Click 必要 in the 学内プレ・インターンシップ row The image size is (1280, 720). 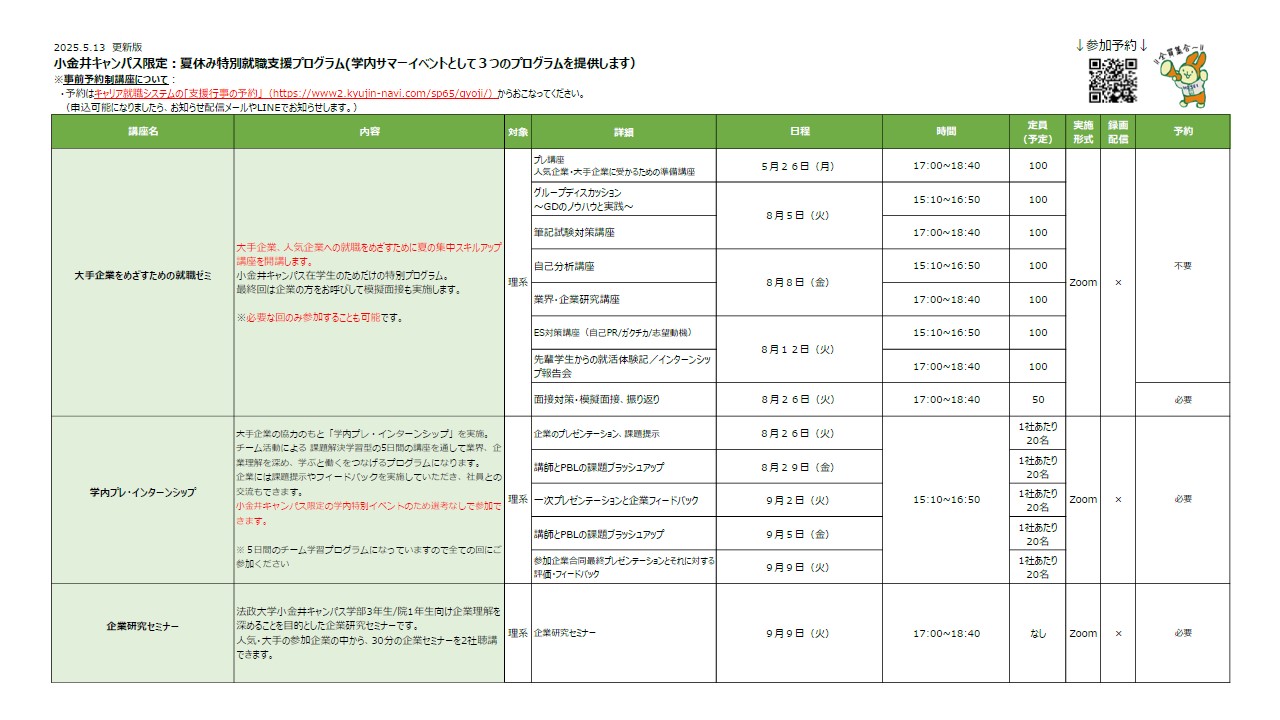coord(1183,499)
